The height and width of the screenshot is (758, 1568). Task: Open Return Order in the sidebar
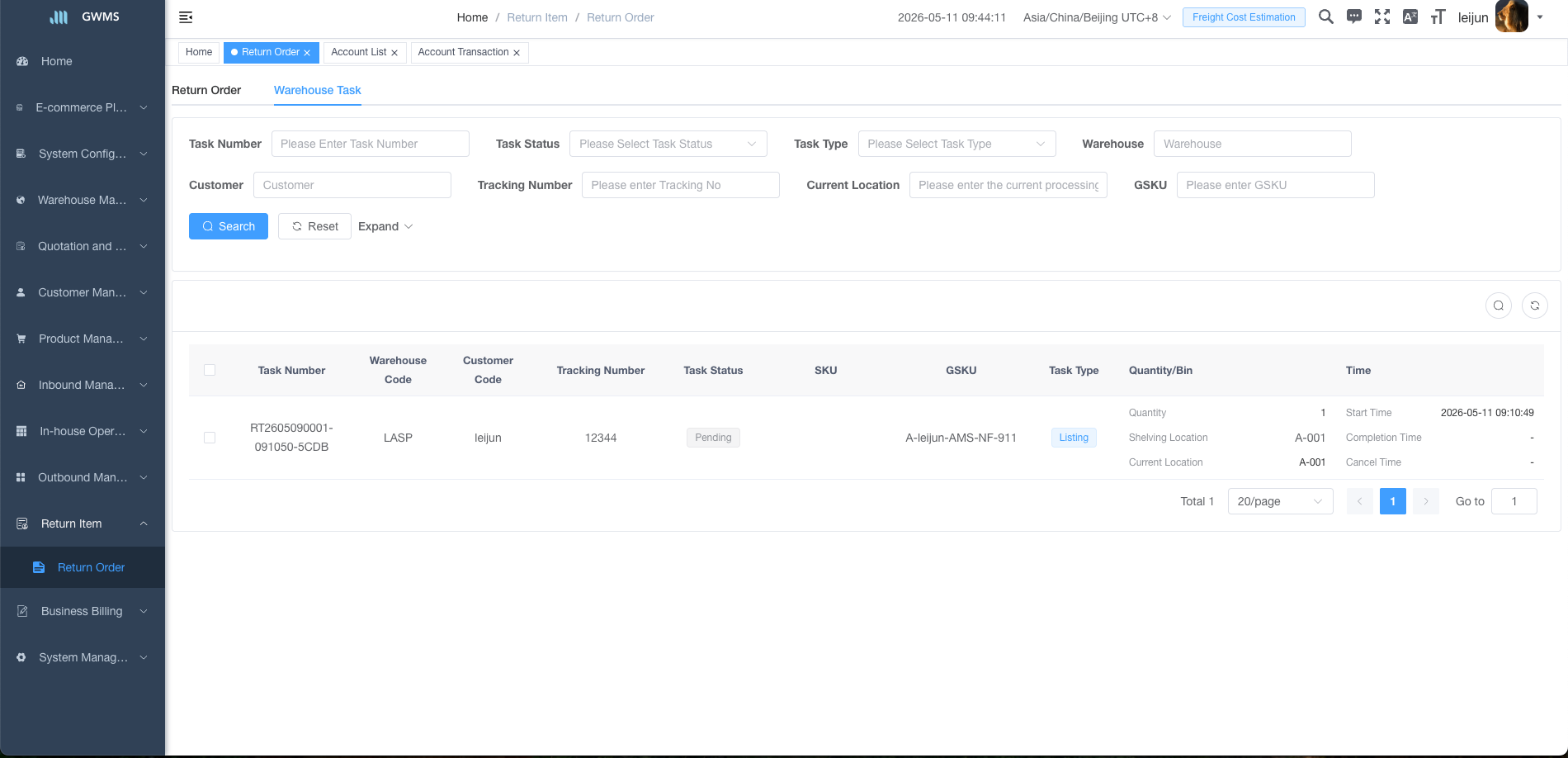tap(83, 567)
